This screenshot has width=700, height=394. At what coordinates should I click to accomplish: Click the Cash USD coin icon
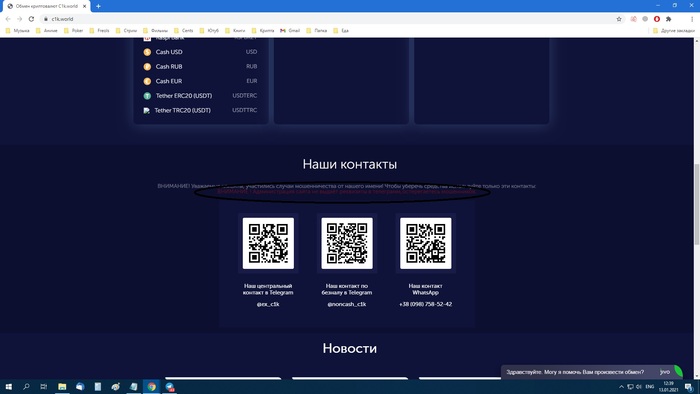click(x=147, y=52)
